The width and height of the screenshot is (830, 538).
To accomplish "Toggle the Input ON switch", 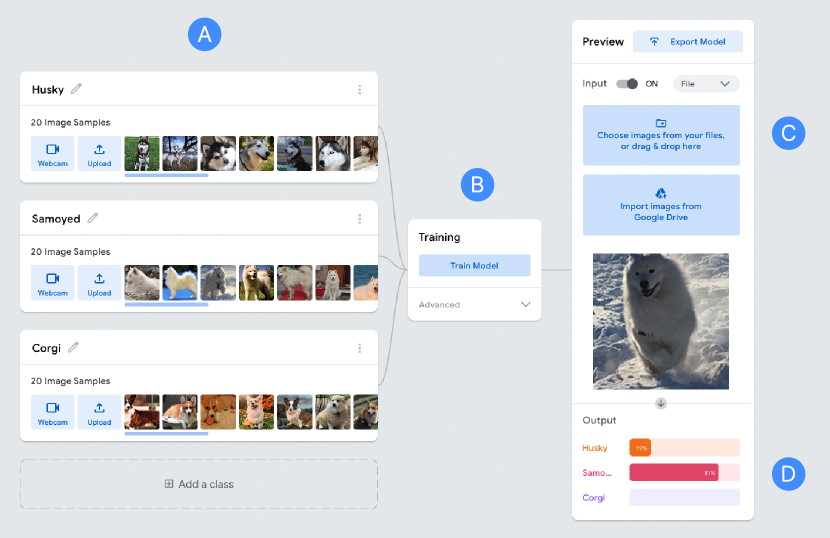I will click(627, 84).
